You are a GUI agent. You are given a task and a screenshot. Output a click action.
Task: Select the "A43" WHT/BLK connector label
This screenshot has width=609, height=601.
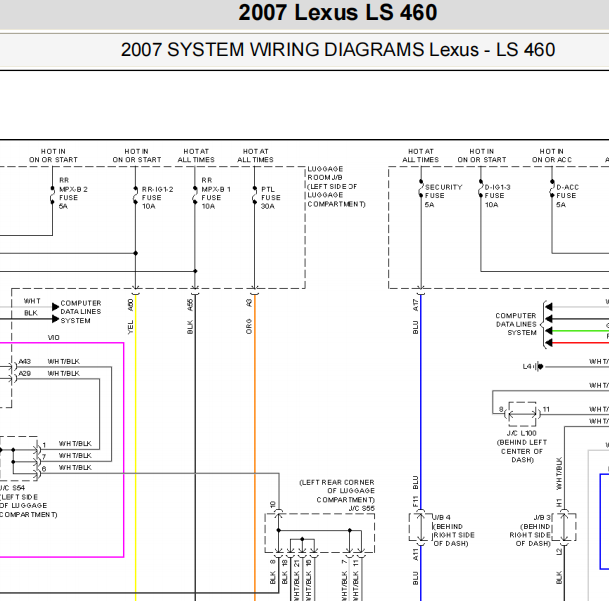[24, 362]
